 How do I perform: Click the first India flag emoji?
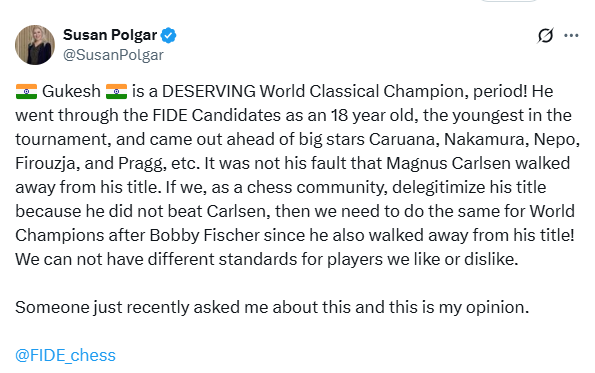(27, 91)
